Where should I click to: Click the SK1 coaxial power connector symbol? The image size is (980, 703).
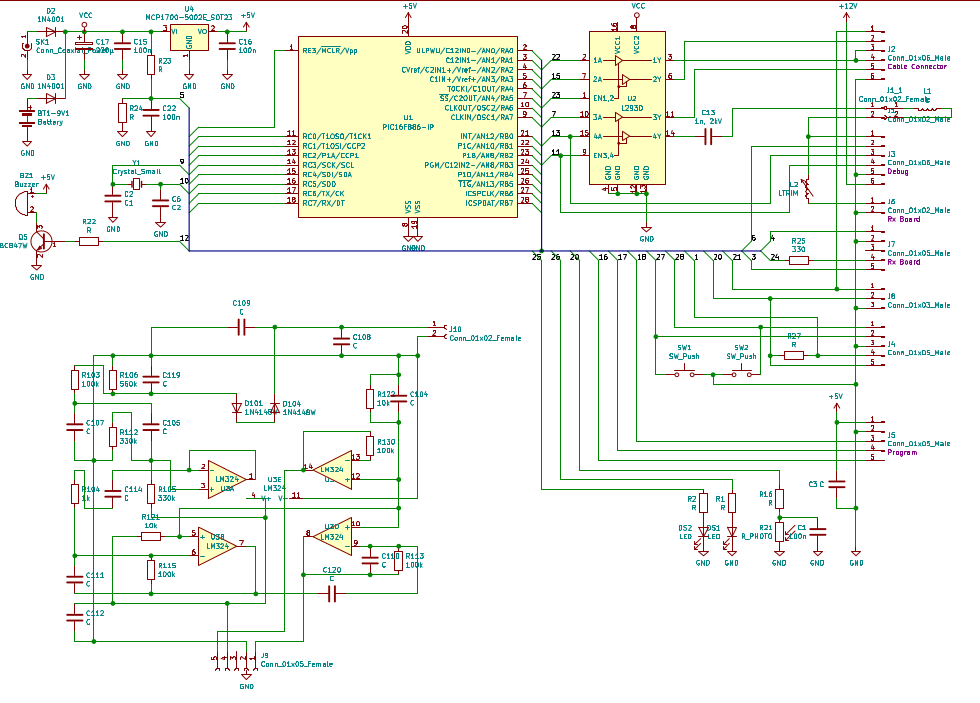[x=27, y=45]
